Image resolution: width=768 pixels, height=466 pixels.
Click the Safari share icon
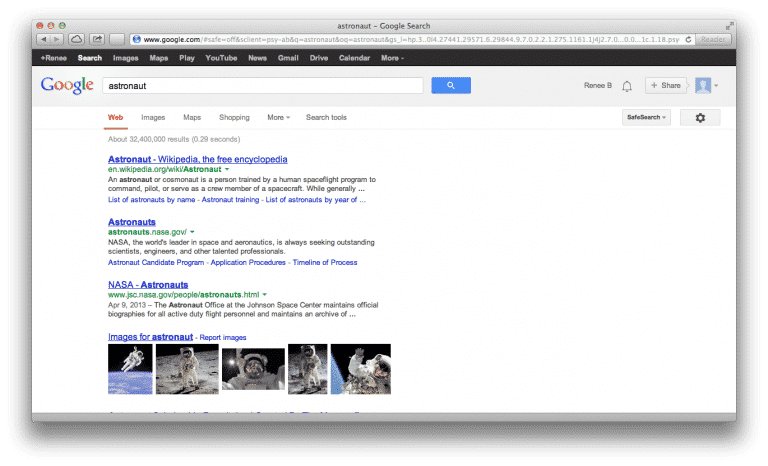point(98,39)
